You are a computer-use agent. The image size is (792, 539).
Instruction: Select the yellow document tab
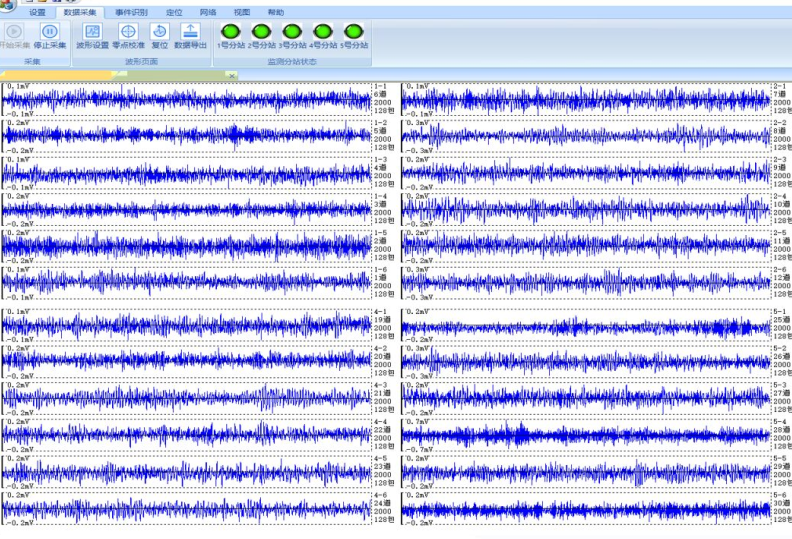(x=56, y=76)
